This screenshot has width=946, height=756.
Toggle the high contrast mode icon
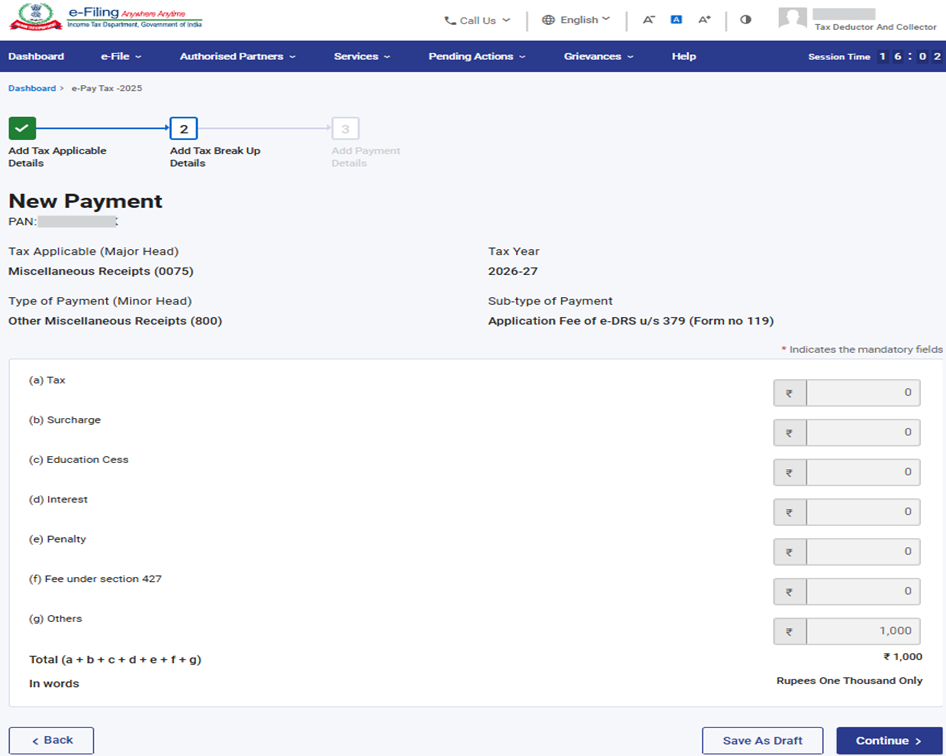pyautogui.click(x=745, y=20)
